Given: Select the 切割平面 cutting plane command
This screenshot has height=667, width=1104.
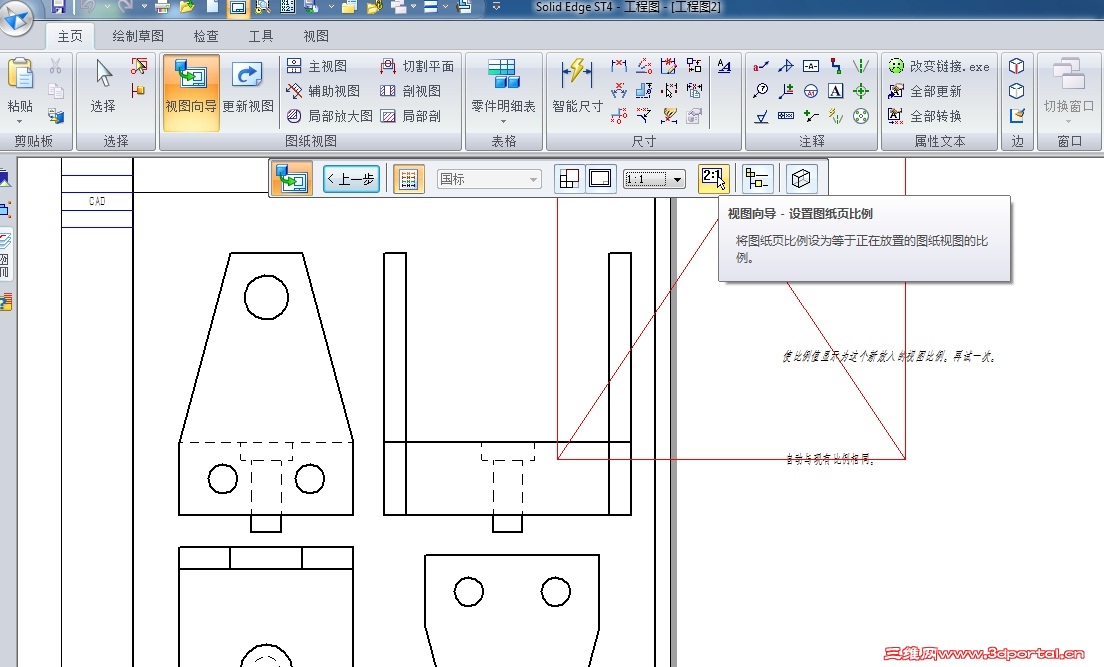Looking at the screenshot, I should (417, 66).
